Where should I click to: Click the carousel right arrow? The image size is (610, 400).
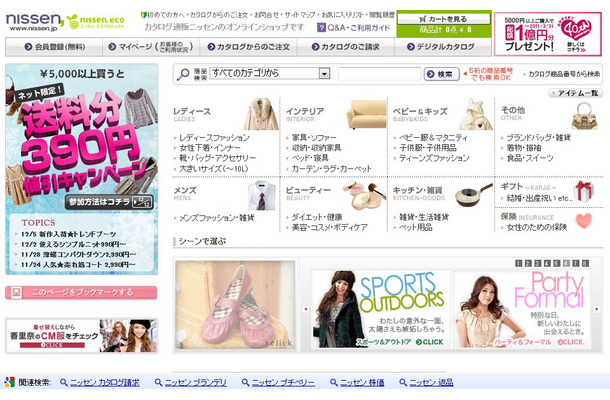click(596, 309)
